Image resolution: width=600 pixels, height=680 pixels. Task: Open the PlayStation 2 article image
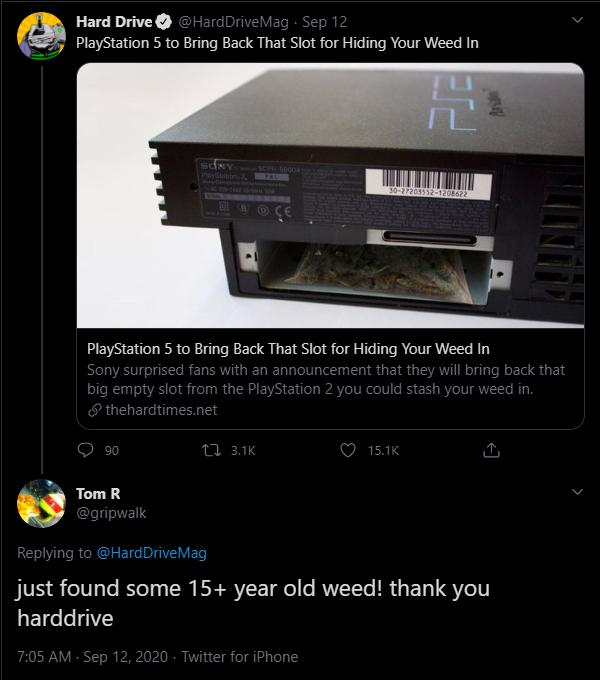(330, 195)
